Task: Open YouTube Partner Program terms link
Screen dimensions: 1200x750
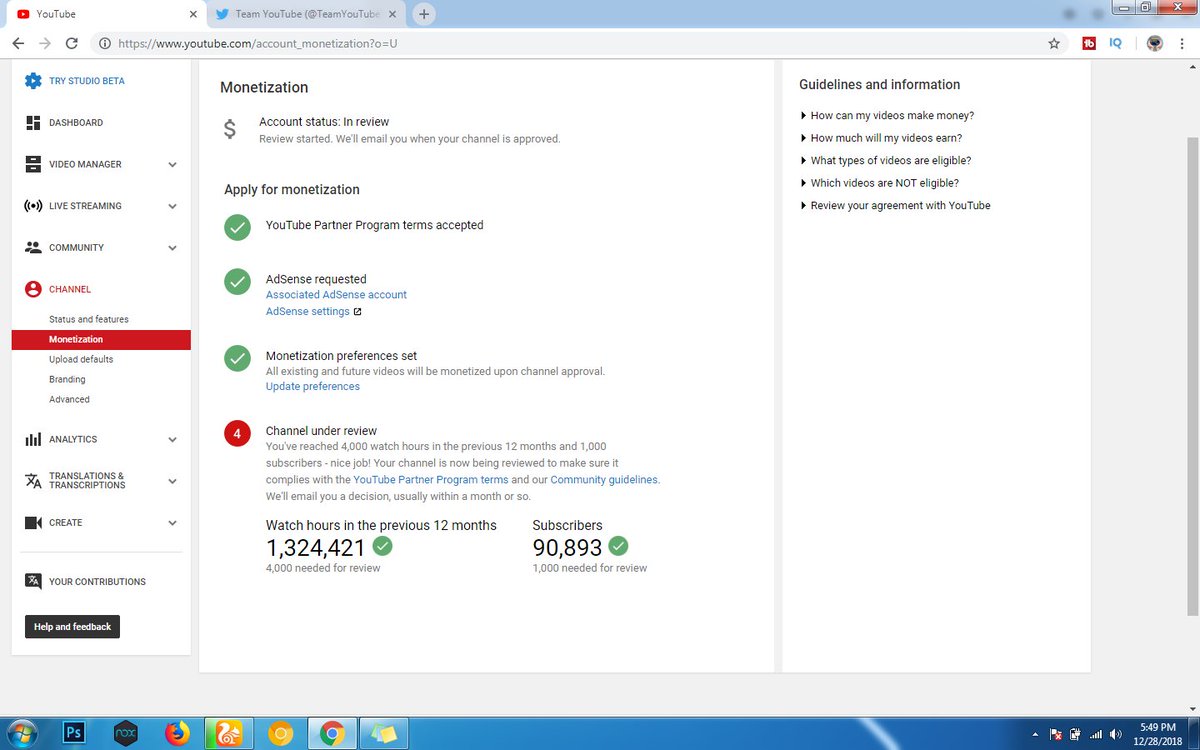Action: pyautogui.click(x=431, y=480)
